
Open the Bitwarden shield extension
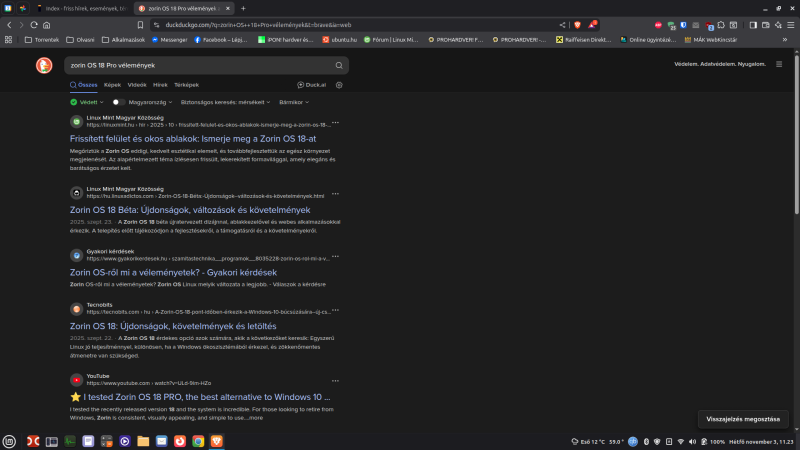coord(683,24)
